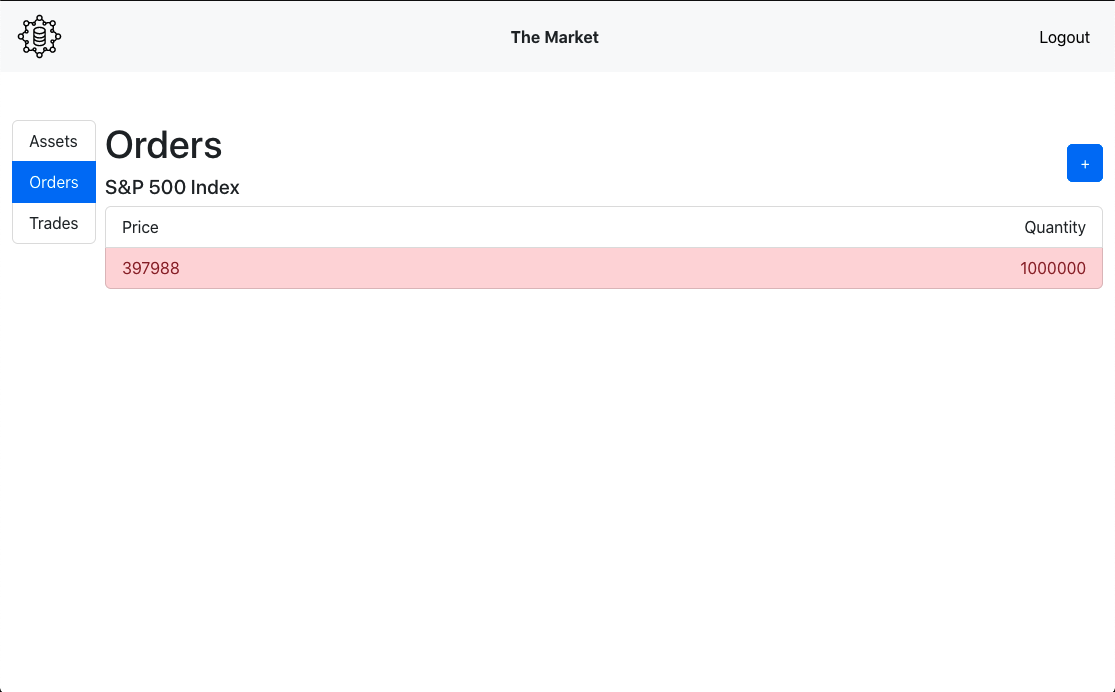This screenshot has width=1115, height=692.
Task: Click the order quantity 1000000
Action: pyautogui.click(x=1052, y=268)
